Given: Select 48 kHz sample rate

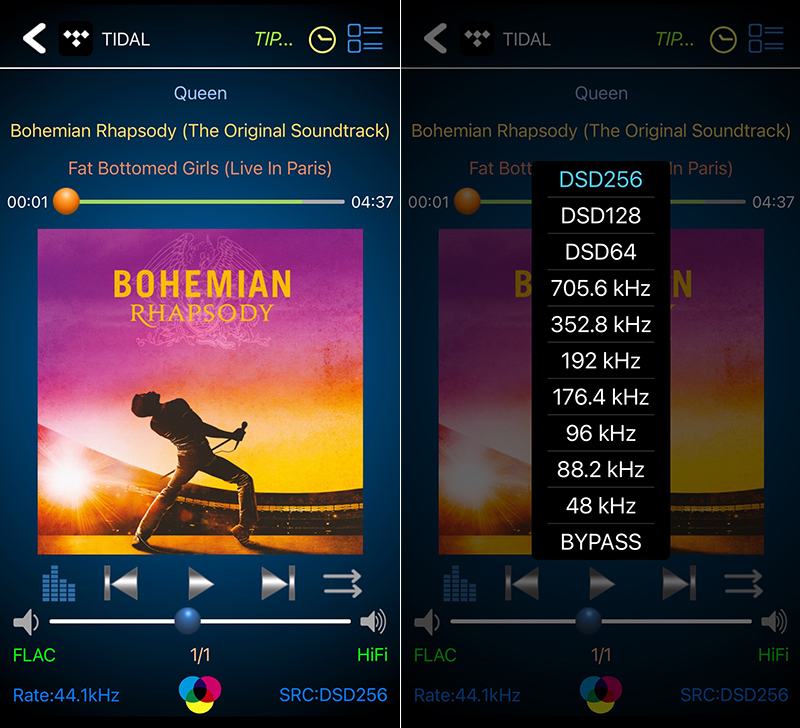Looking at the screenshot, I should tap(601, 506).
